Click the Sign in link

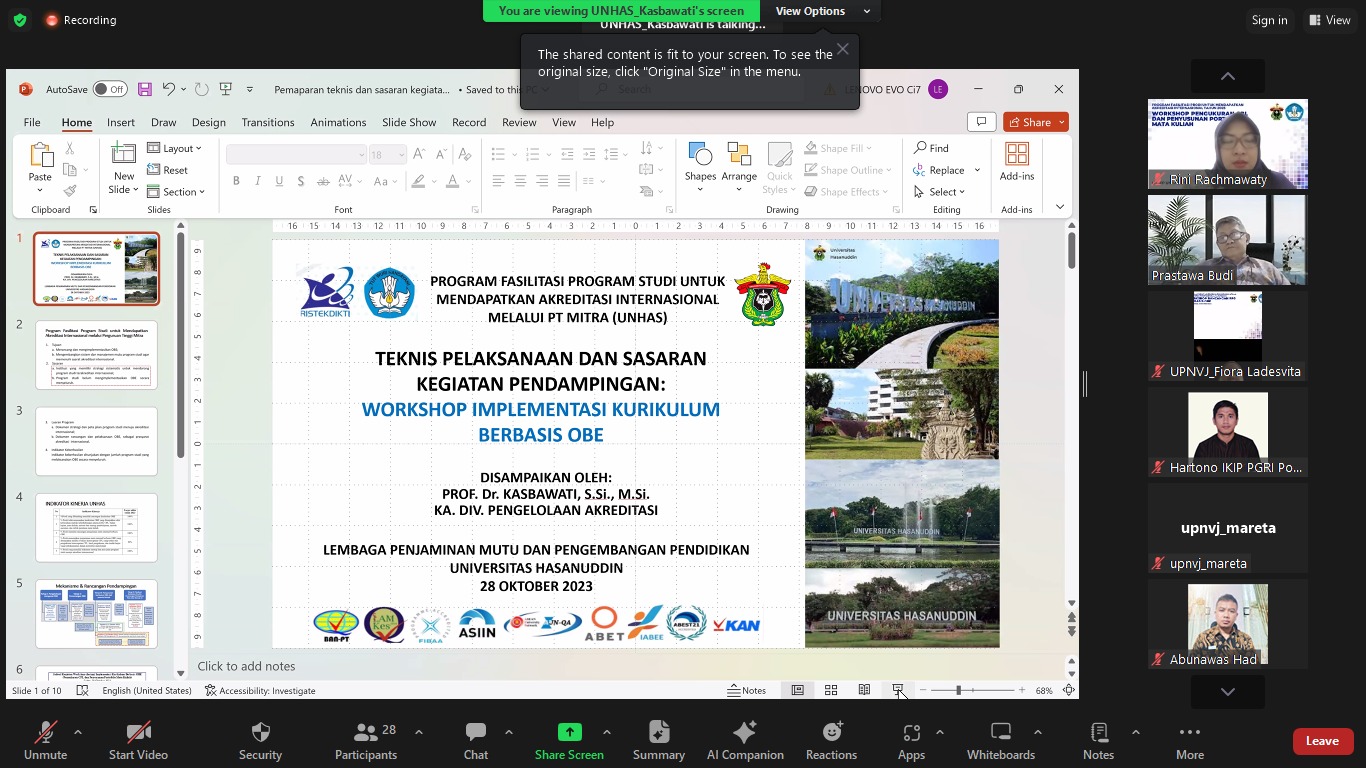tap(1269, 20)
